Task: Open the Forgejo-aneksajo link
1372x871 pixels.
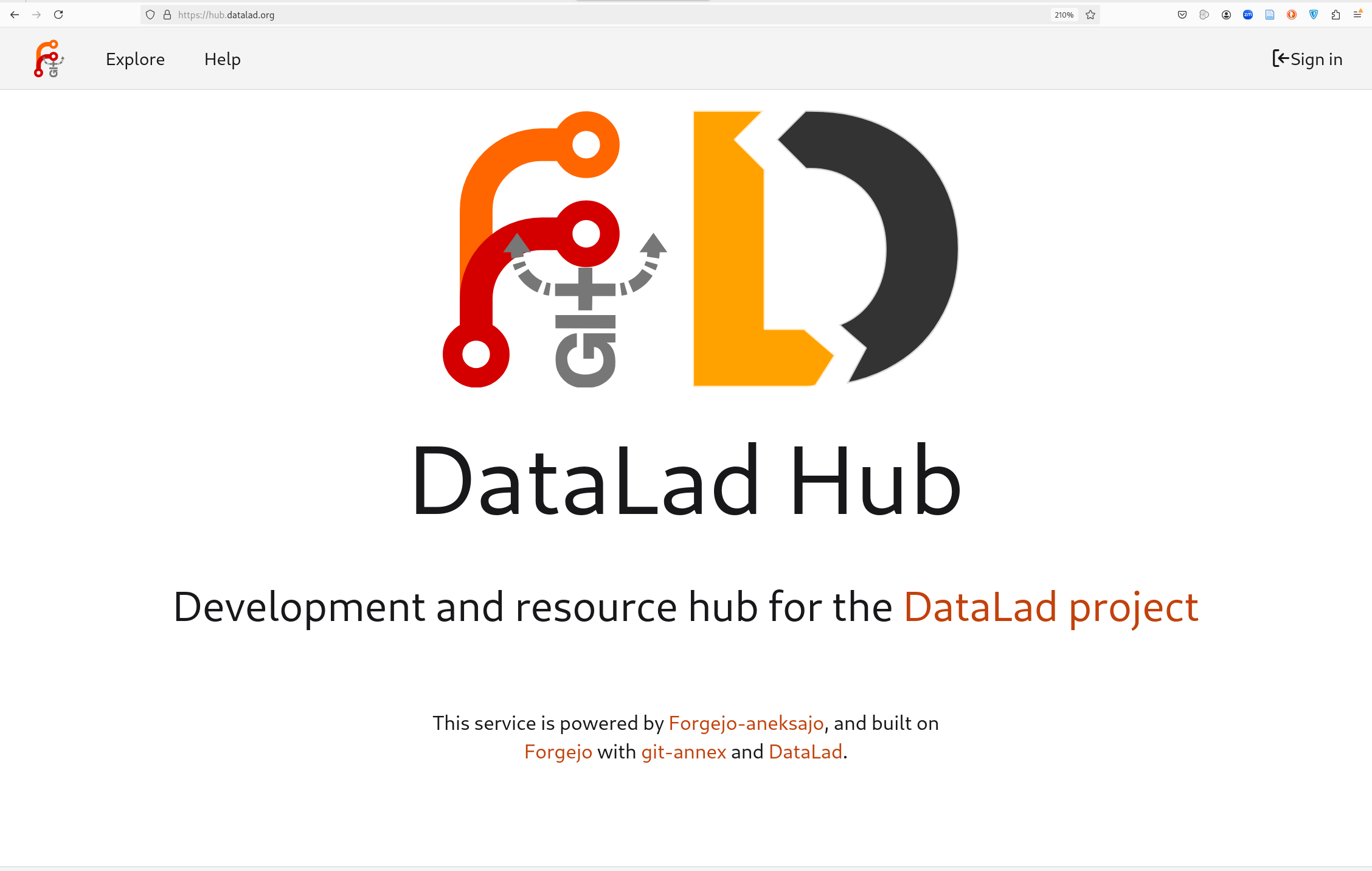Action: coord(746,723)
